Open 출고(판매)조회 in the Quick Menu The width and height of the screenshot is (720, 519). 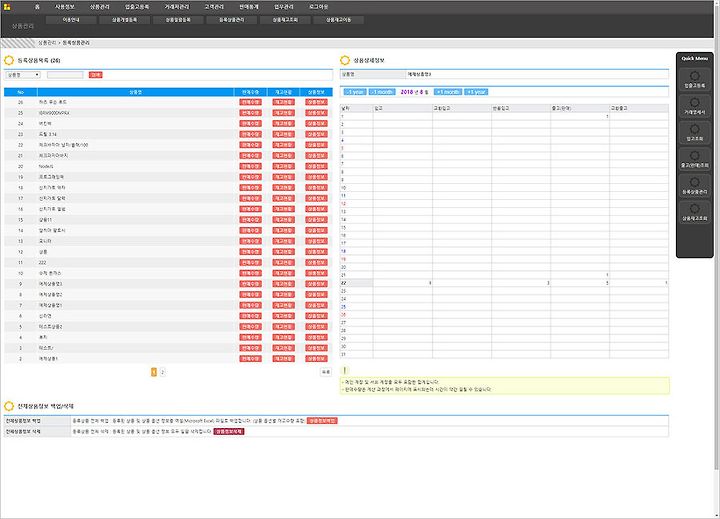(x=694, y=159)
